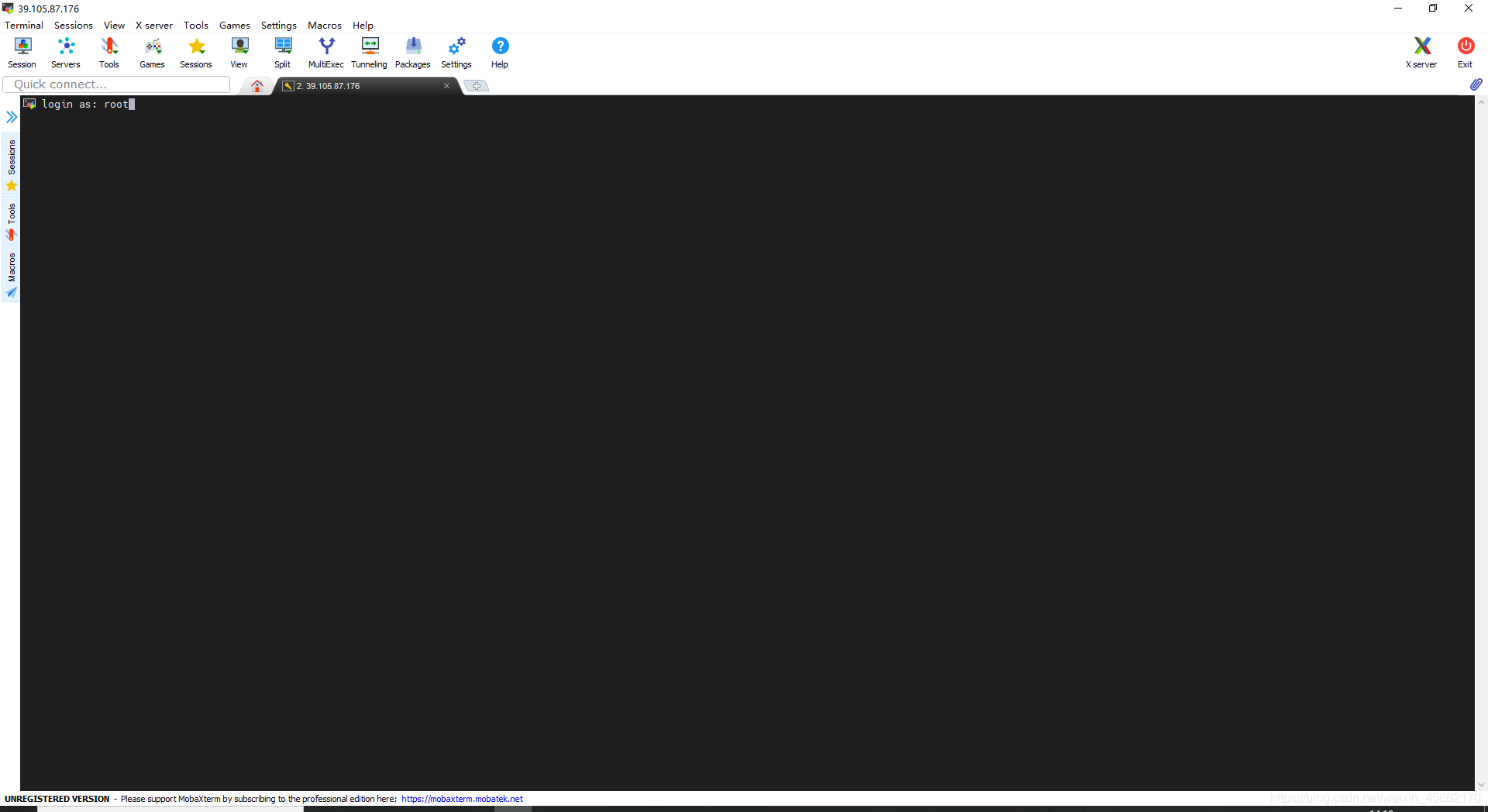The image size is (1488, 812).
Task: Open the Tools menu in menu bar
Action: [196, 26]
